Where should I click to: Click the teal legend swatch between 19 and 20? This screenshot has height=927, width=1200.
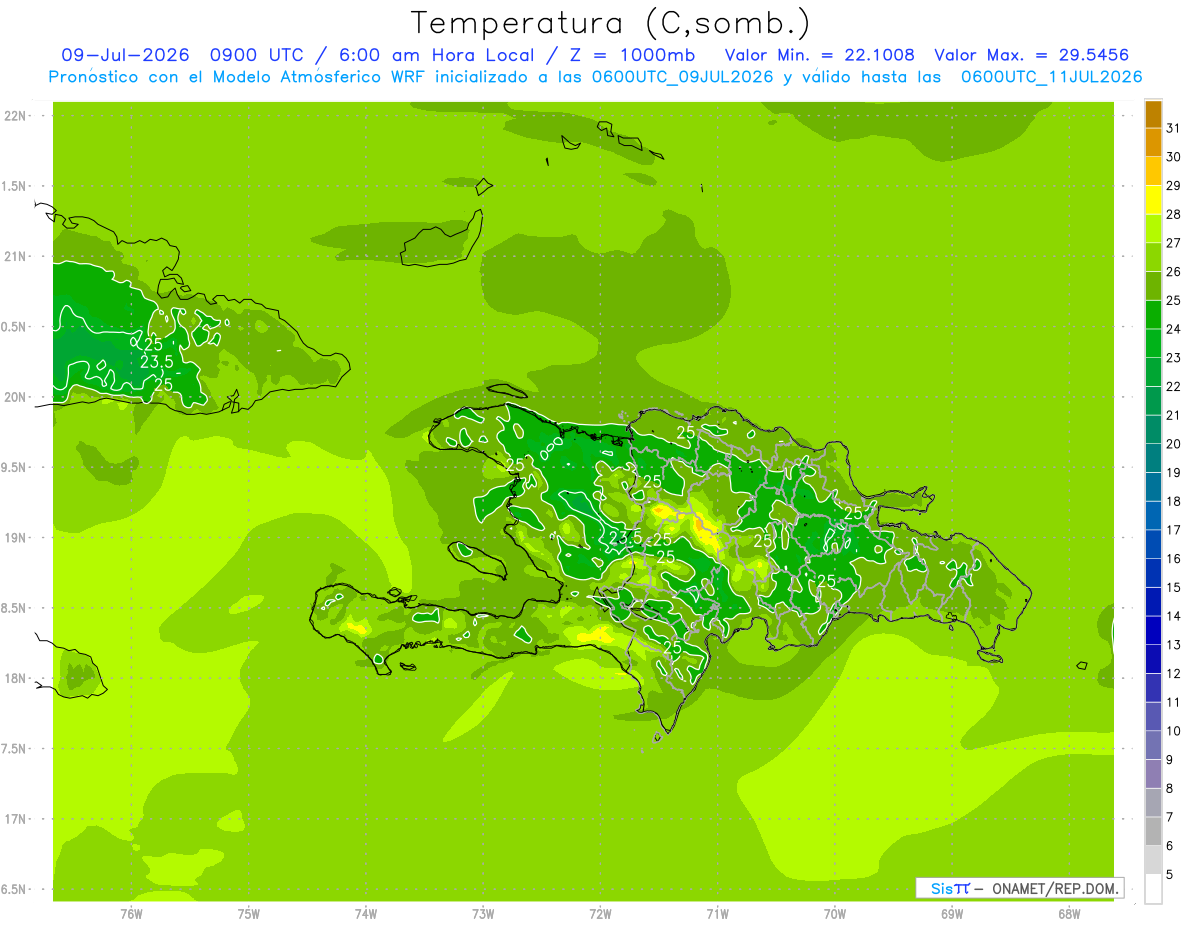pos(1153,458)
